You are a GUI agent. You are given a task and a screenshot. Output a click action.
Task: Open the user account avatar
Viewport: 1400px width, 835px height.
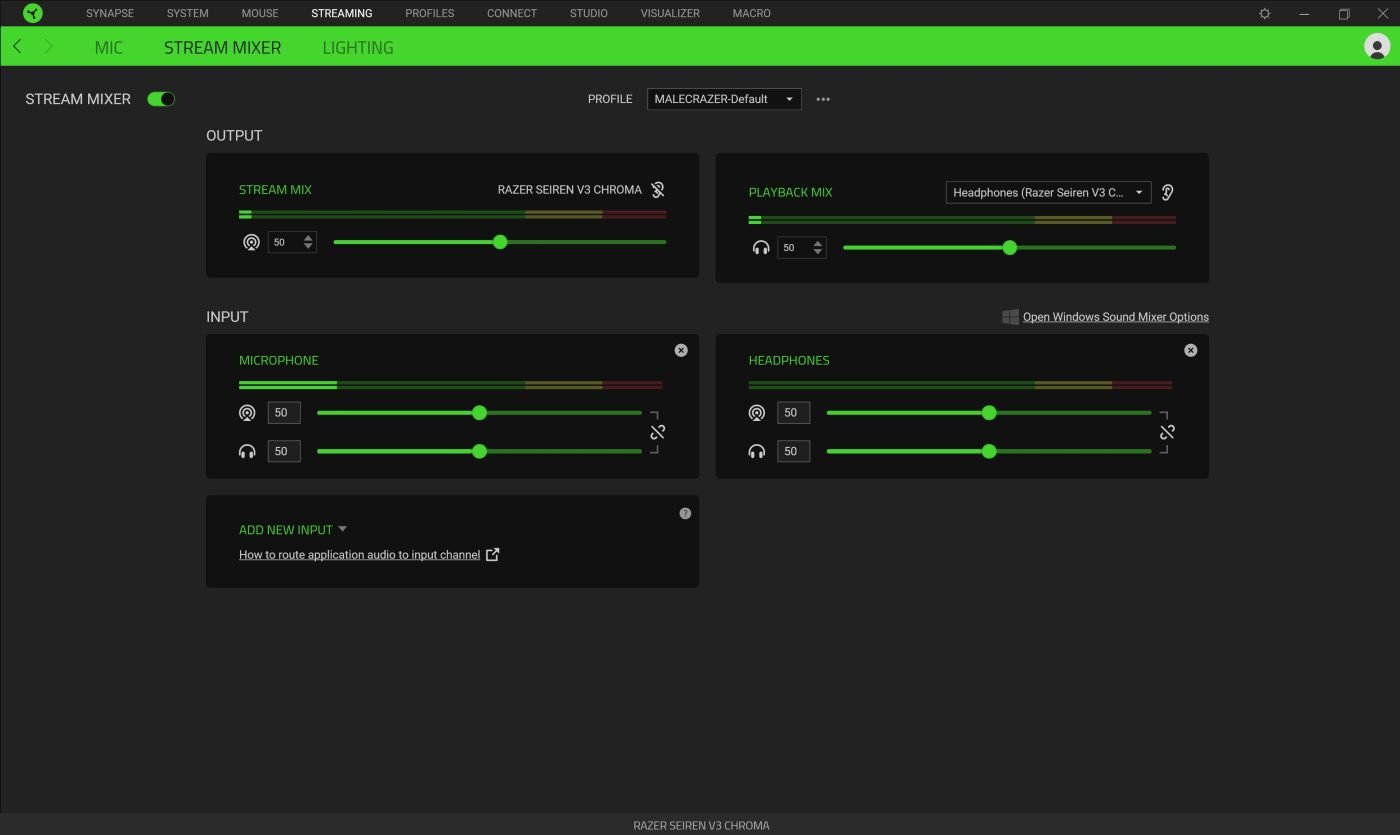[1377, 46]
